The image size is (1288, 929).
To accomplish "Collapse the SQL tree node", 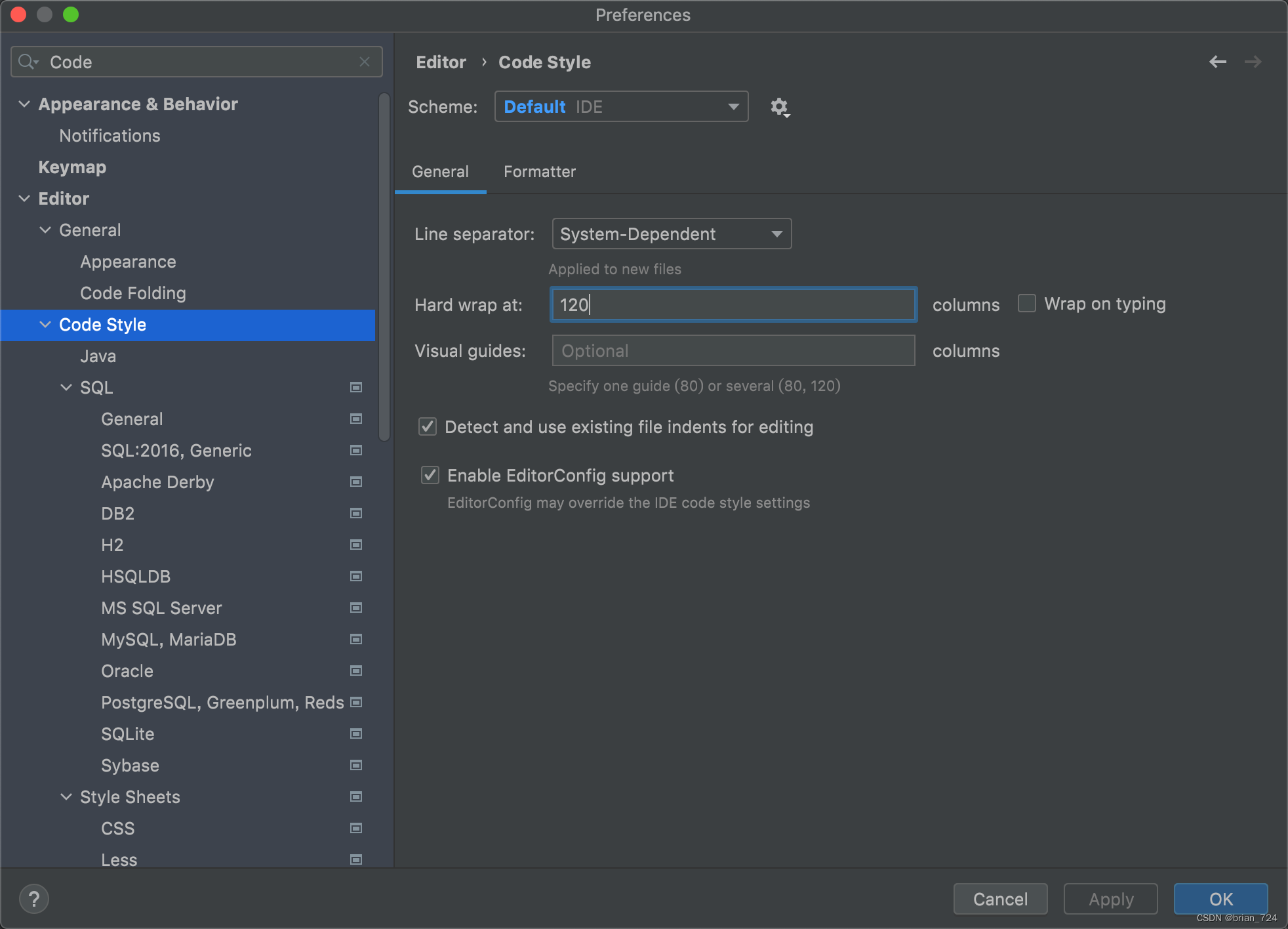I will pyautogui.click(x=66, y=388).
